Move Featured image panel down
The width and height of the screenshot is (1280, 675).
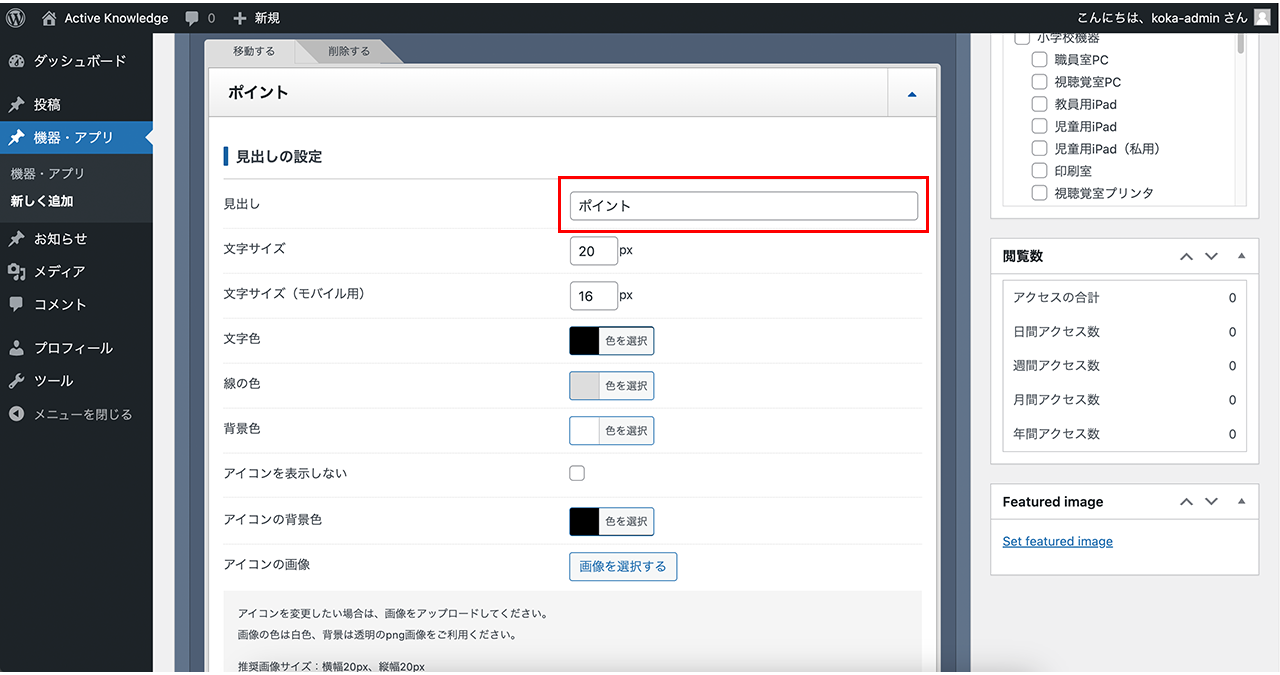1211,502
